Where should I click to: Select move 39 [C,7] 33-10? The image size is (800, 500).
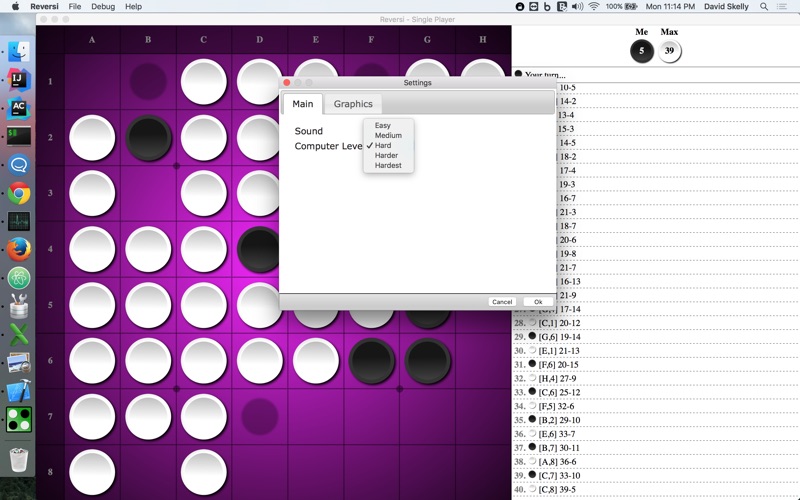(656, 476)
